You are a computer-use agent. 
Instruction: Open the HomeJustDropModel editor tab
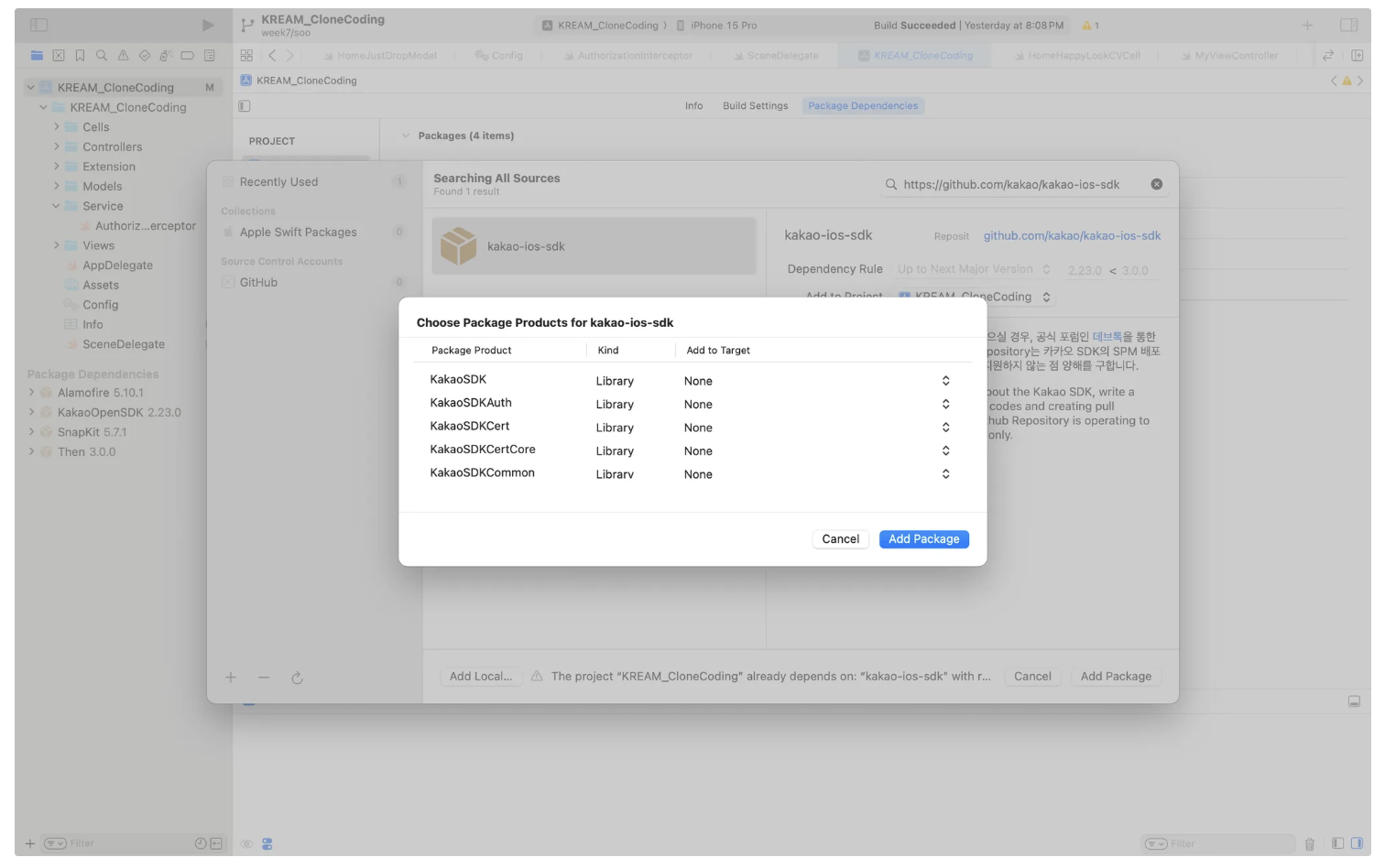(380, 56)
